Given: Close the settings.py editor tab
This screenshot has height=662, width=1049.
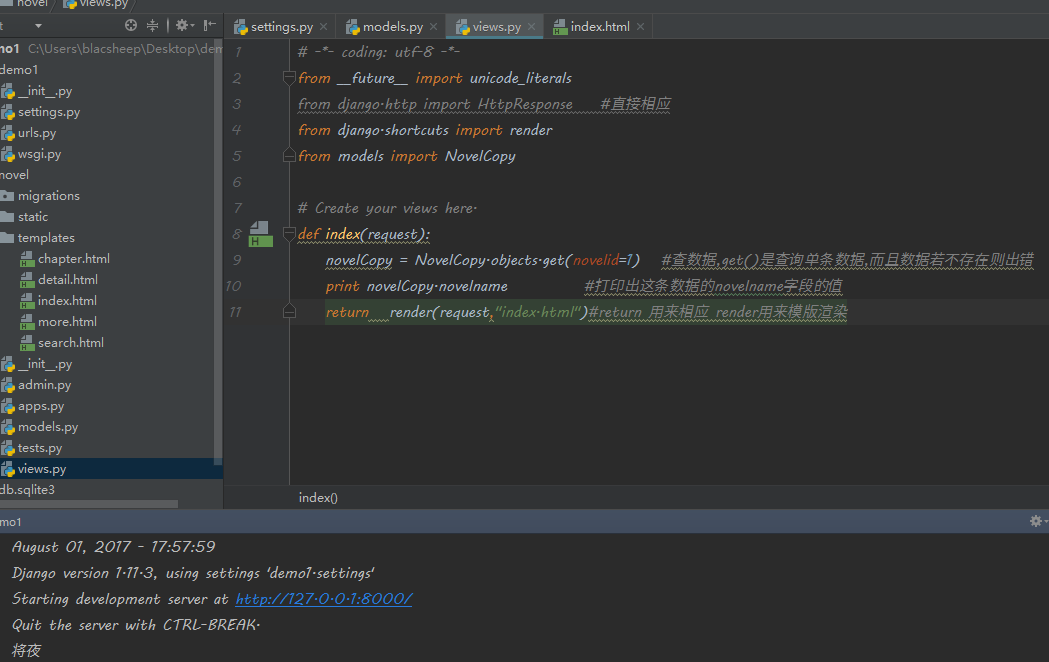Looking at the screenshot, I should 323,27.
